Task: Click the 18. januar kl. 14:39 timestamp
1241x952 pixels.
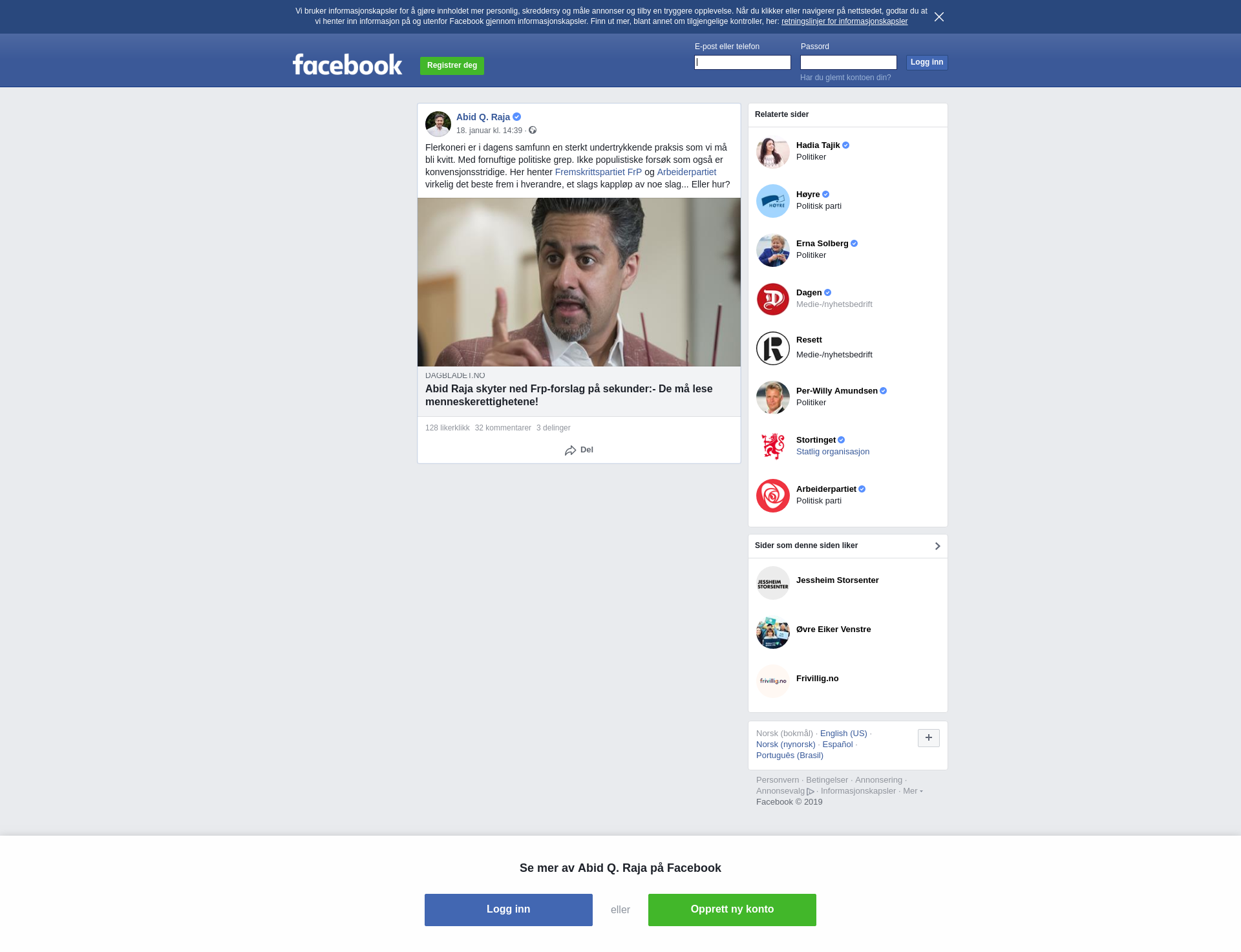Action: tap(489, 131)
